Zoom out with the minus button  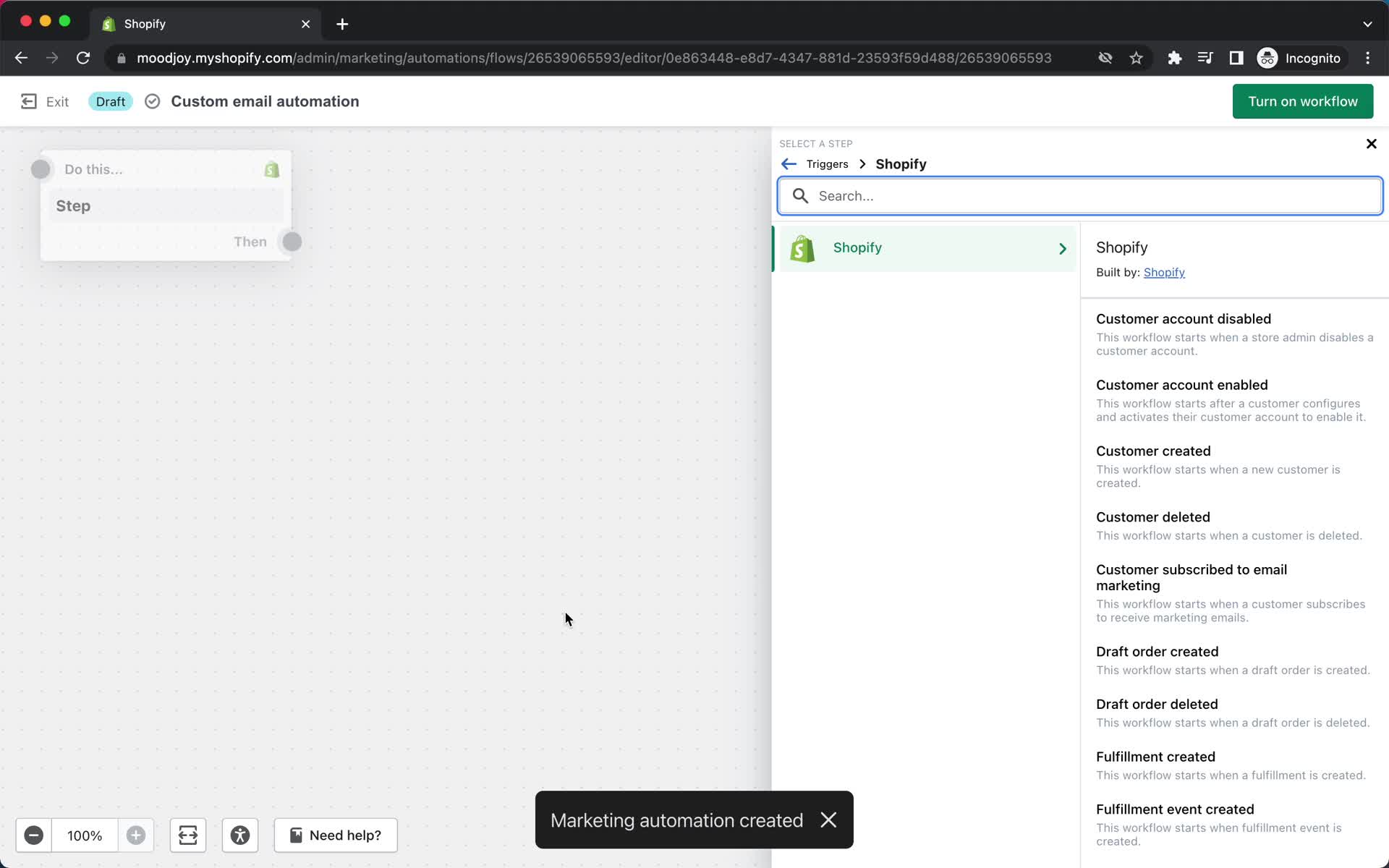pyautogui.click(x=33, y=835)
